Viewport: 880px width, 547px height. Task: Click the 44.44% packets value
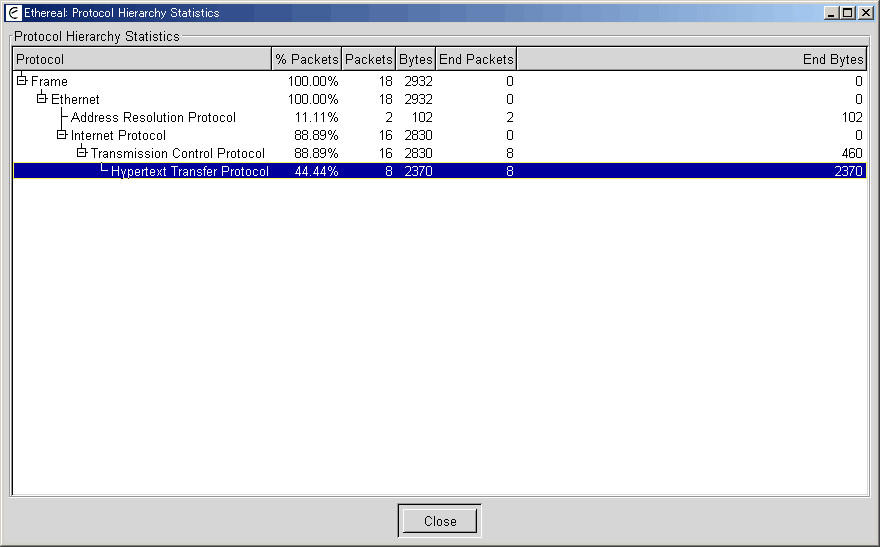tap(317, 171)
